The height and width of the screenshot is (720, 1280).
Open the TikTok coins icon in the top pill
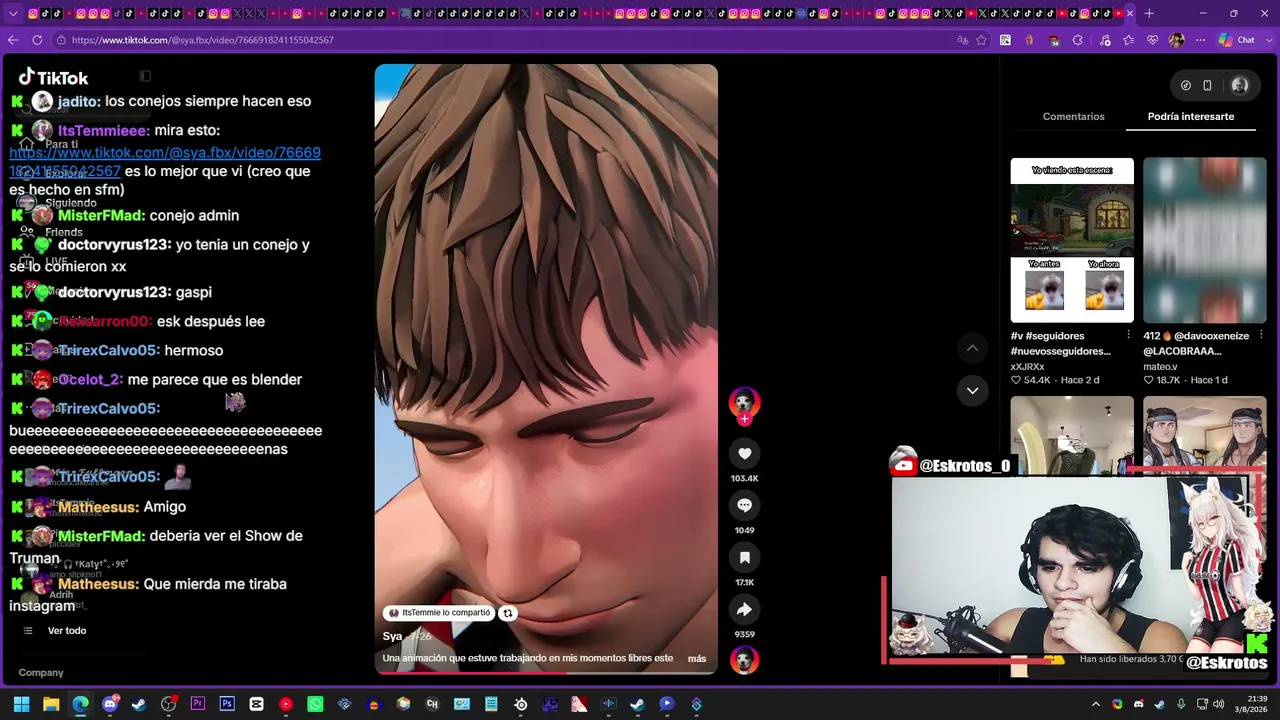tap(1186, 86)
